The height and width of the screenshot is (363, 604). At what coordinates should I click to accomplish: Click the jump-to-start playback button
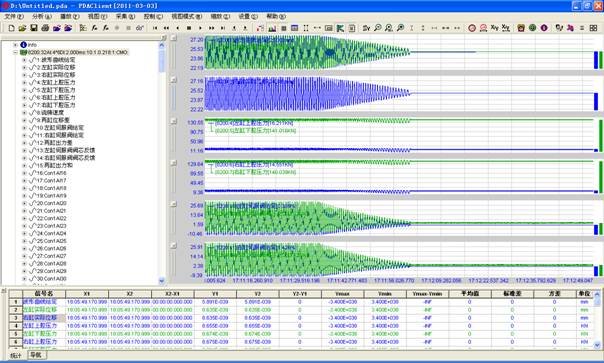(x=155, y=28)
